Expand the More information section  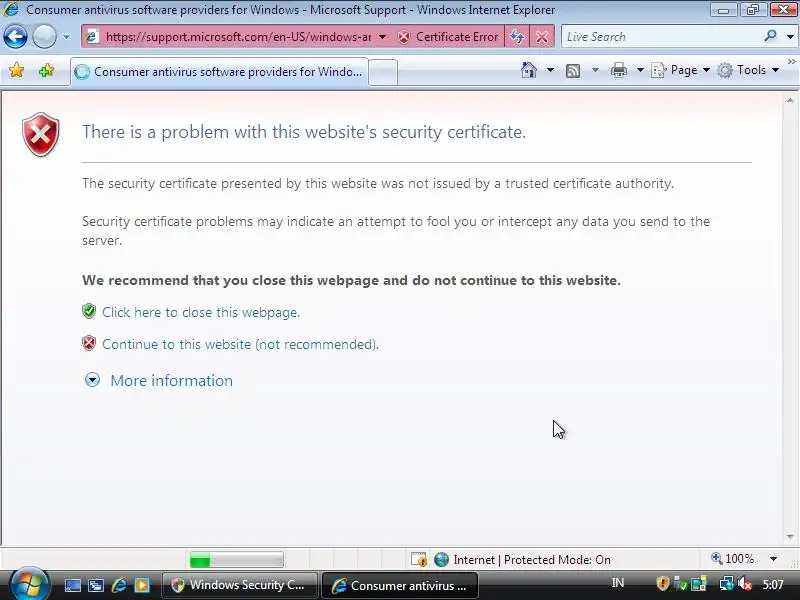[92, 380]
